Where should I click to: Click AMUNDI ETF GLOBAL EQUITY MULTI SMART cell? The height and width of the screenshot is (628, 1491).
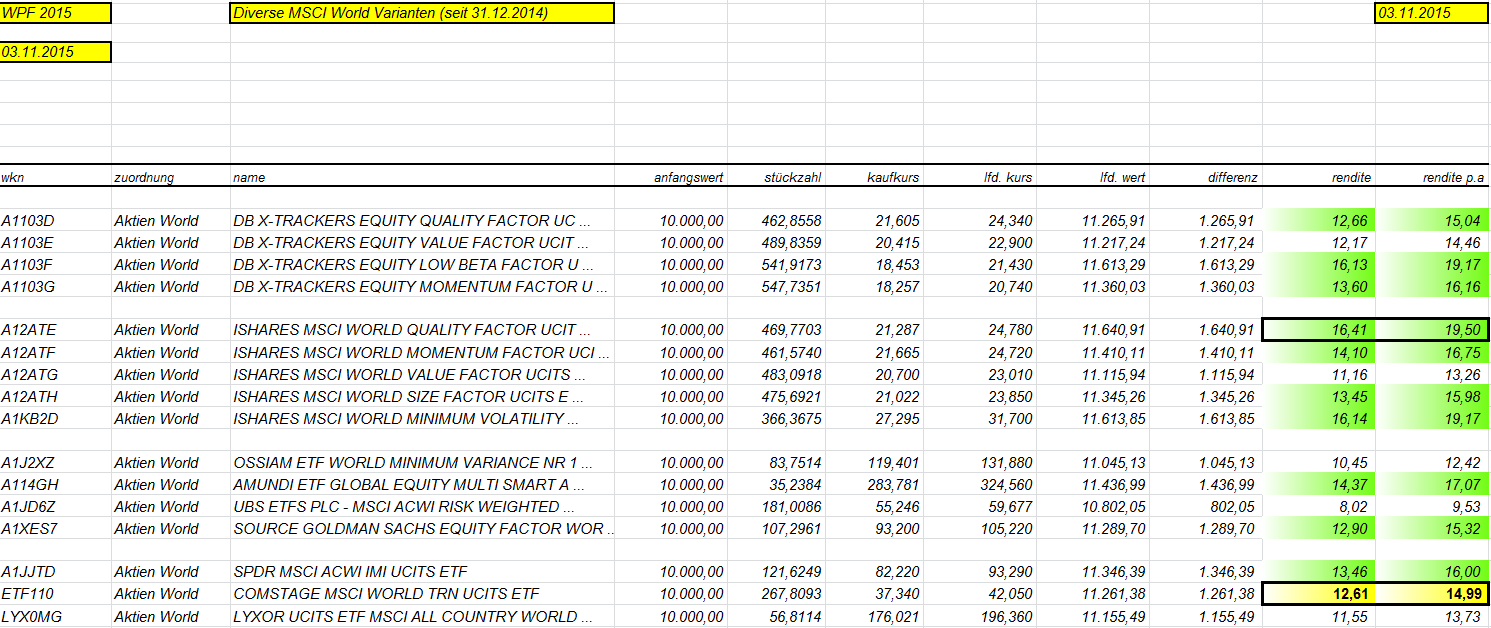(x=421, y=484)
